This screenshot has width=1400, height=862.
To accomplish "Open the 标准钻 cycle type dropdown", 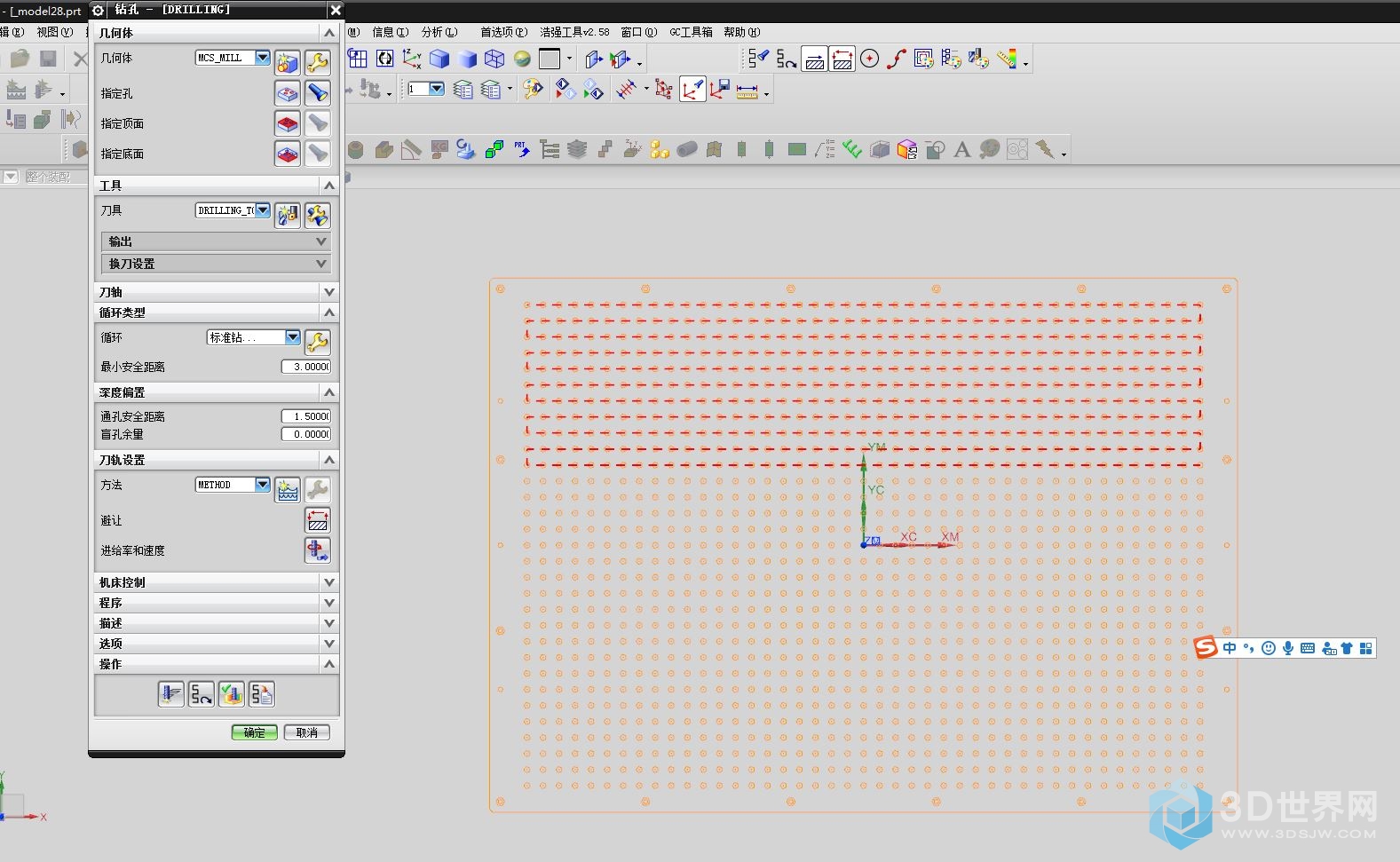I will [x=293, y=337].
